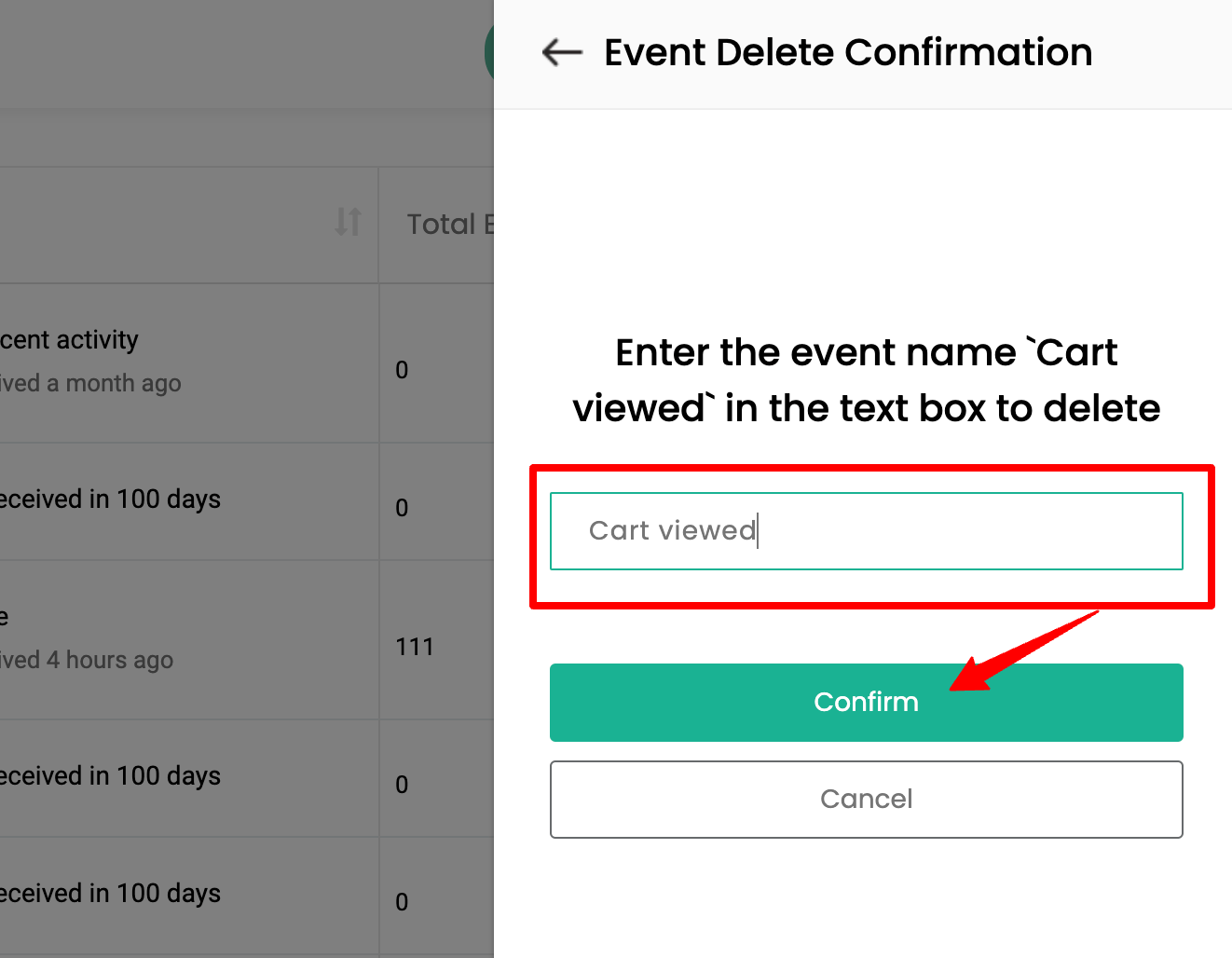Click the instruction text mentioning Cart viewed
The image size is (1232, 958).
[866, 380]
